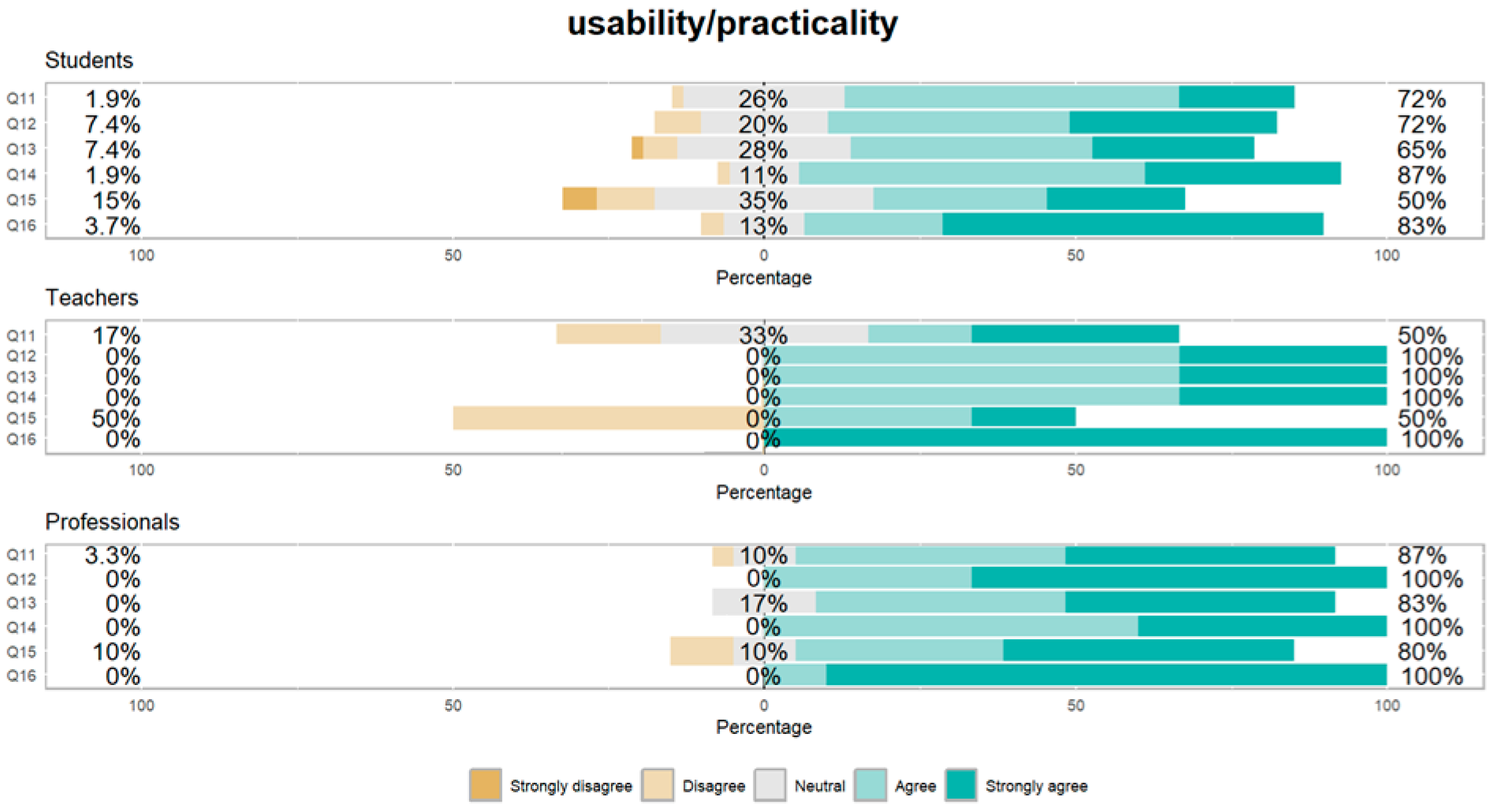Click the Agree legend color swatch
This screenshot has width=1494, height=812.
point(870,785)
